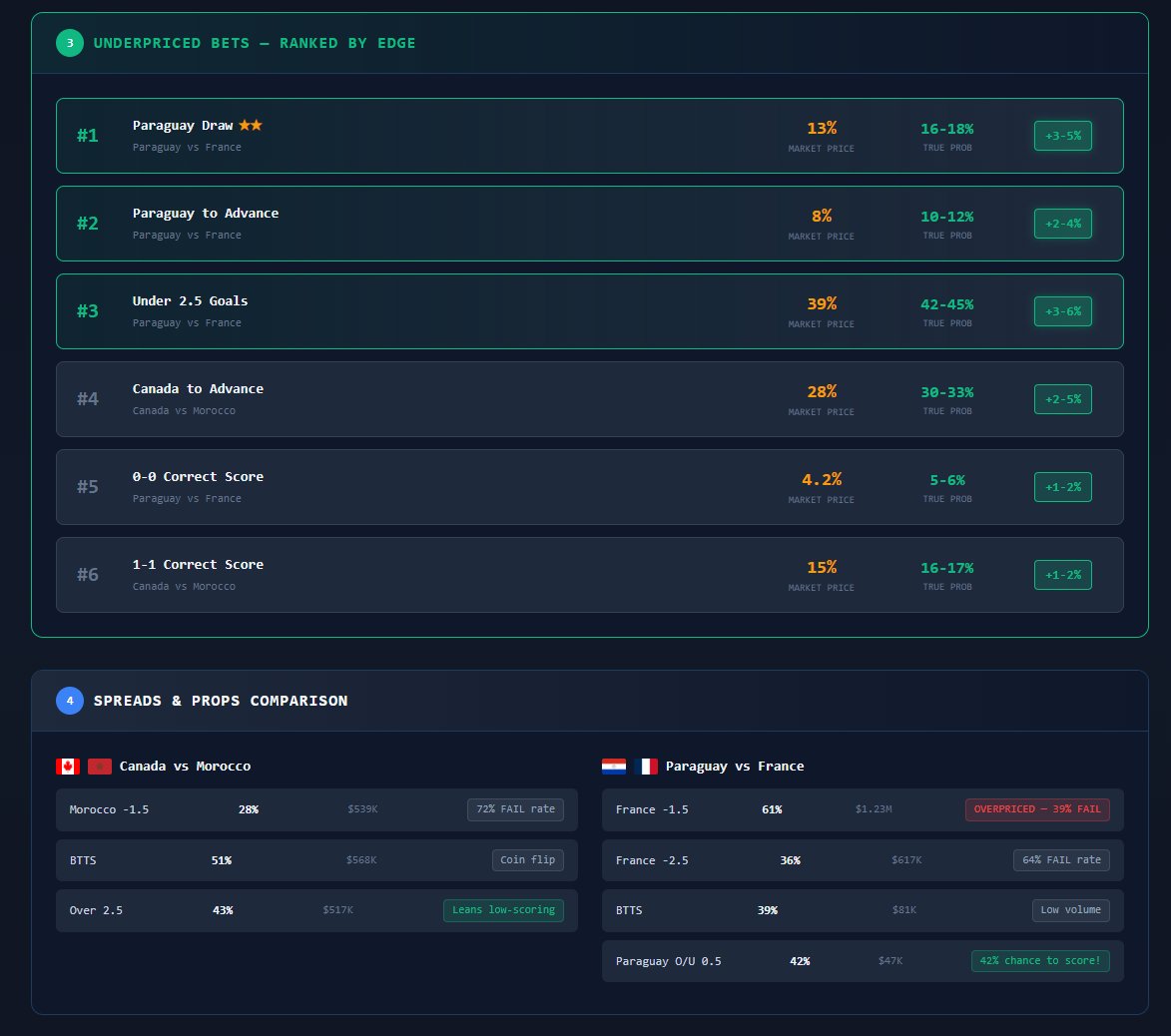Viewport: 1171px width, 1036px height.
Task: Click the 30-33% true probability value
Action: (947, 392)
